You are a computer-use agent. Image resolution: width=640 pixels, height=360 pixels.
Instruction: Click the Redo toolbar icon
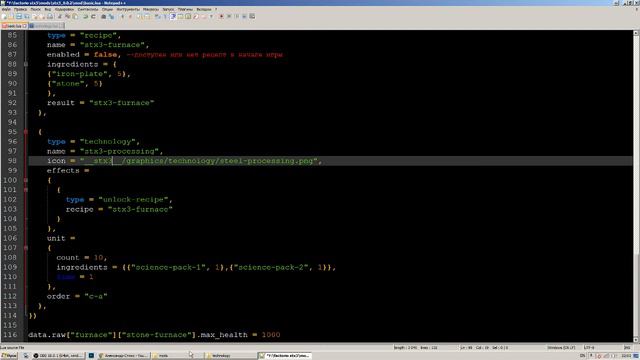(x=93, y=16)
